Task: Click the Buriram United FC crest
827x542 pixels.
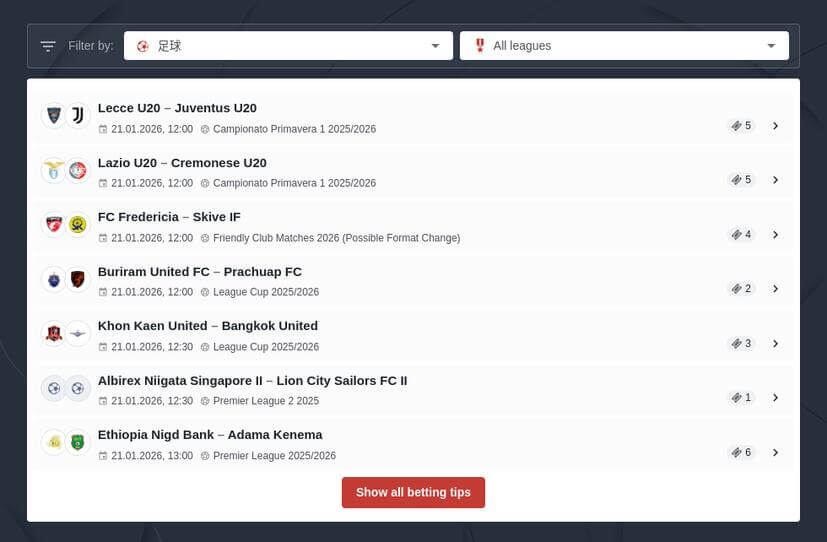Action: click(x=53, y=279)
